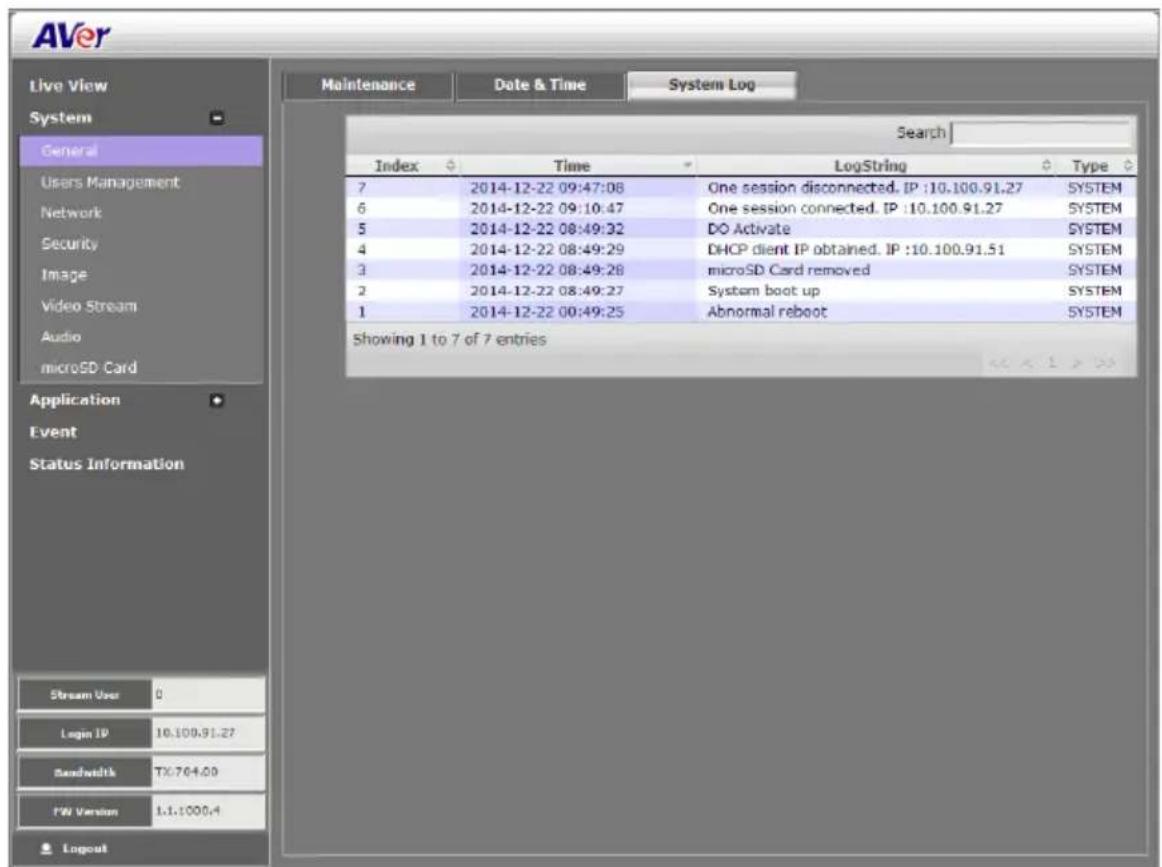The image size is (1162, 867).
Task: Switch to the Date & Time tab
Action: pos(540,85)
